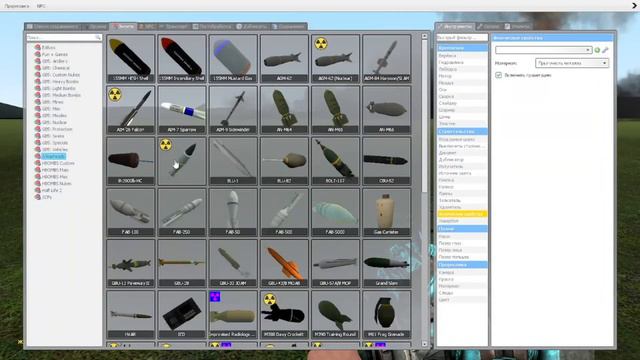Screen dimensions: 640x360
Task: Click the SCPs category icon
Action: pyautogui.click(x=38, y=197)
